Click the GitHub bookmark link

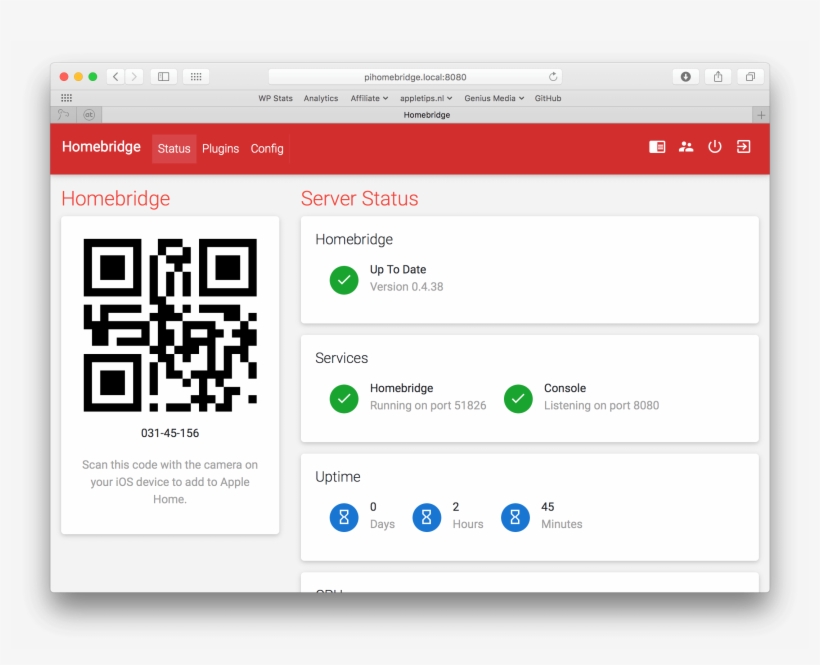click(547, 98)
